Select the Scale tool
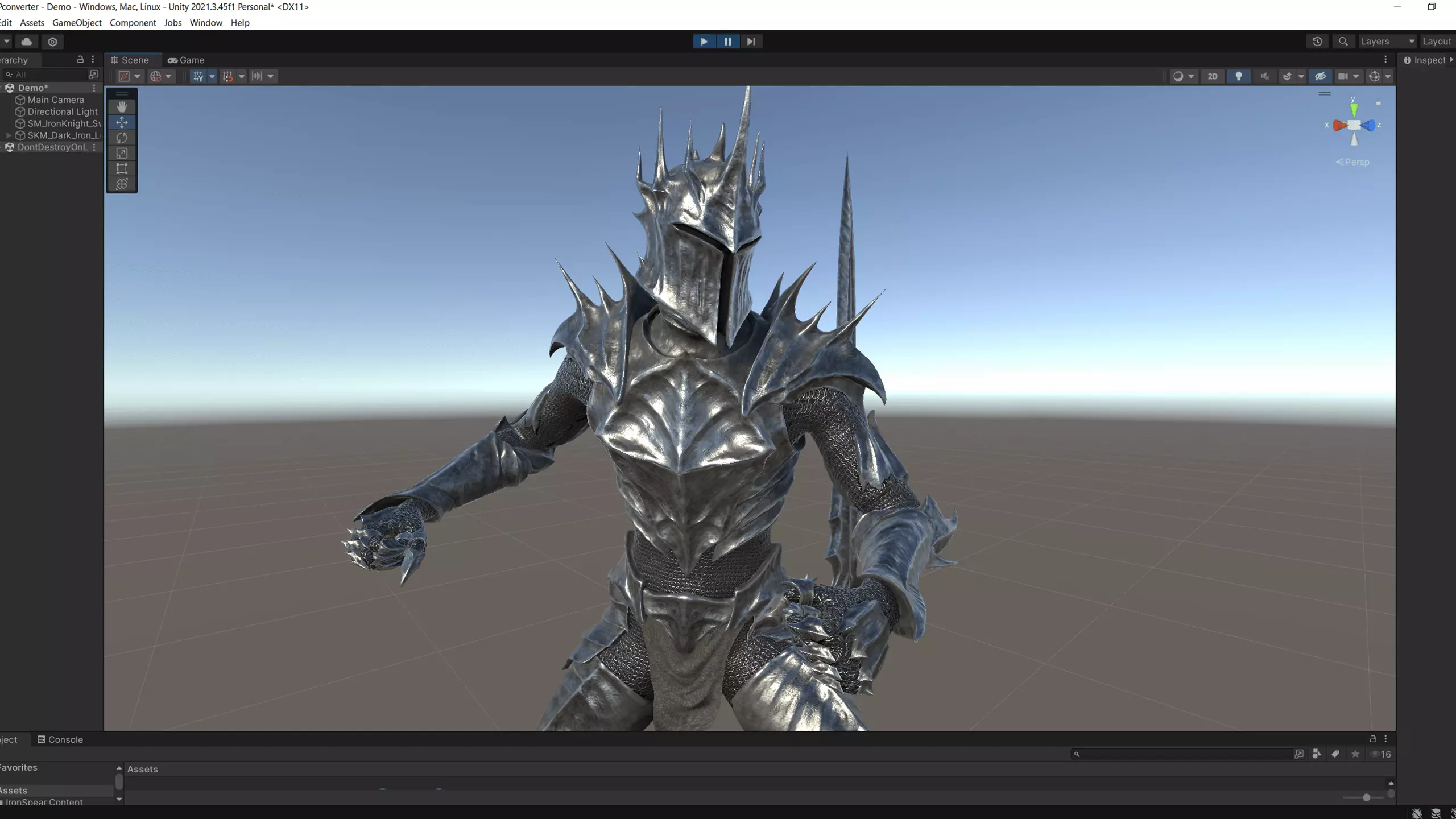Viewport: 1456px width, 819px height. coord(122,153)
